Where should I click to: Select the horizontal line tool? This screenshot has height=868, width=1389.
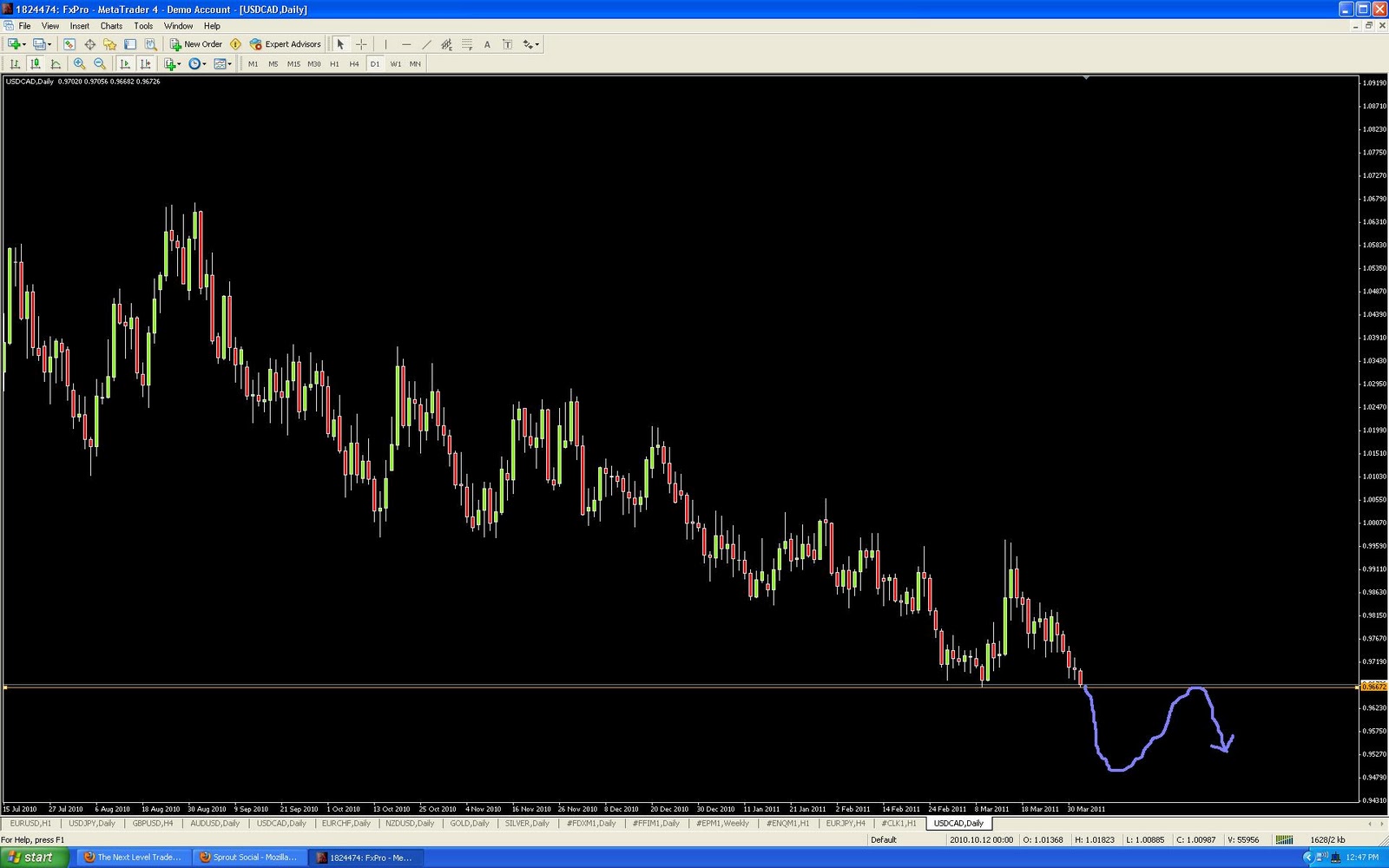click(406, 44)
